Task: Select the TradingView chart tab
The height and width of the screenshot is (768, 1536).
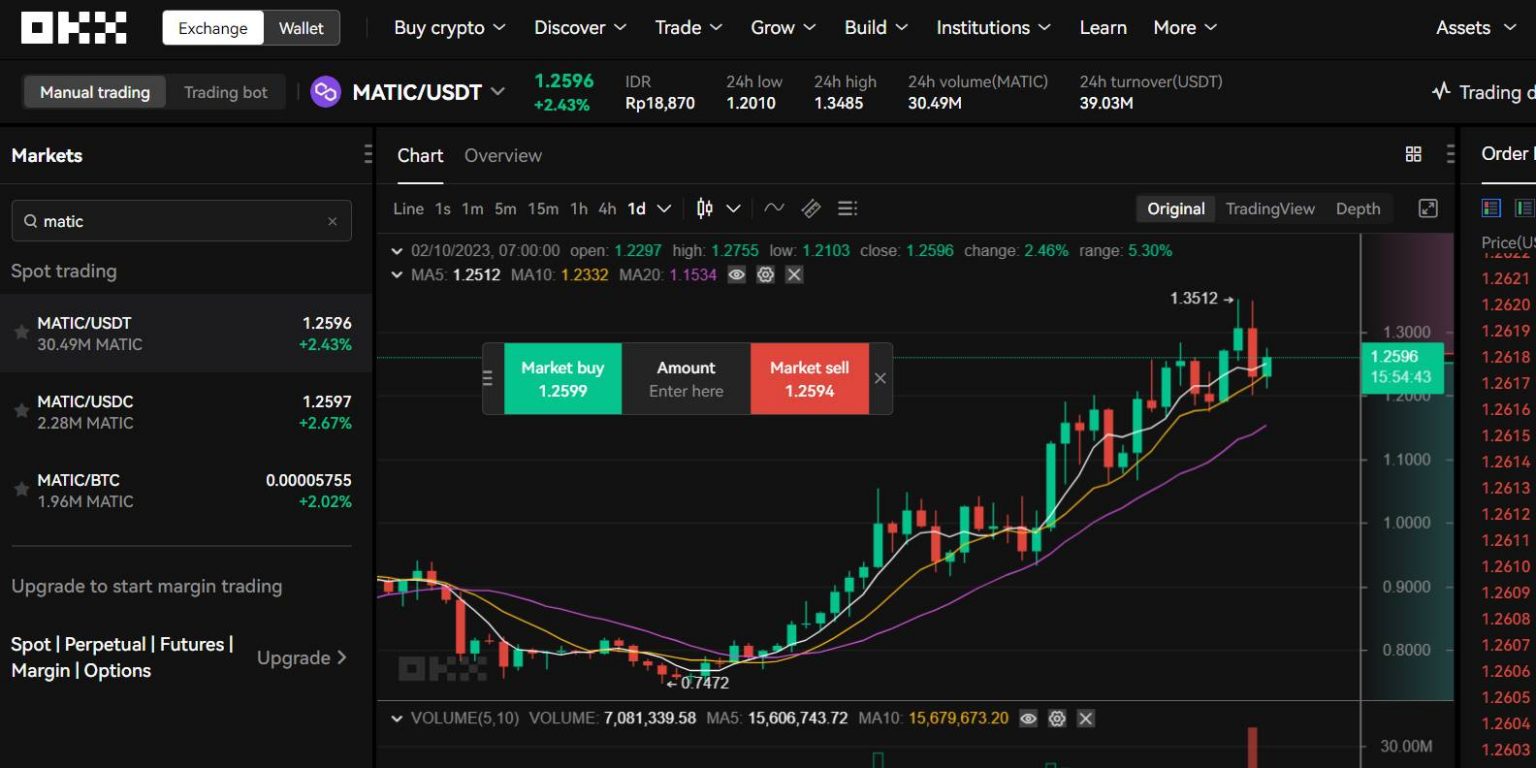Action: (1270, 208)
